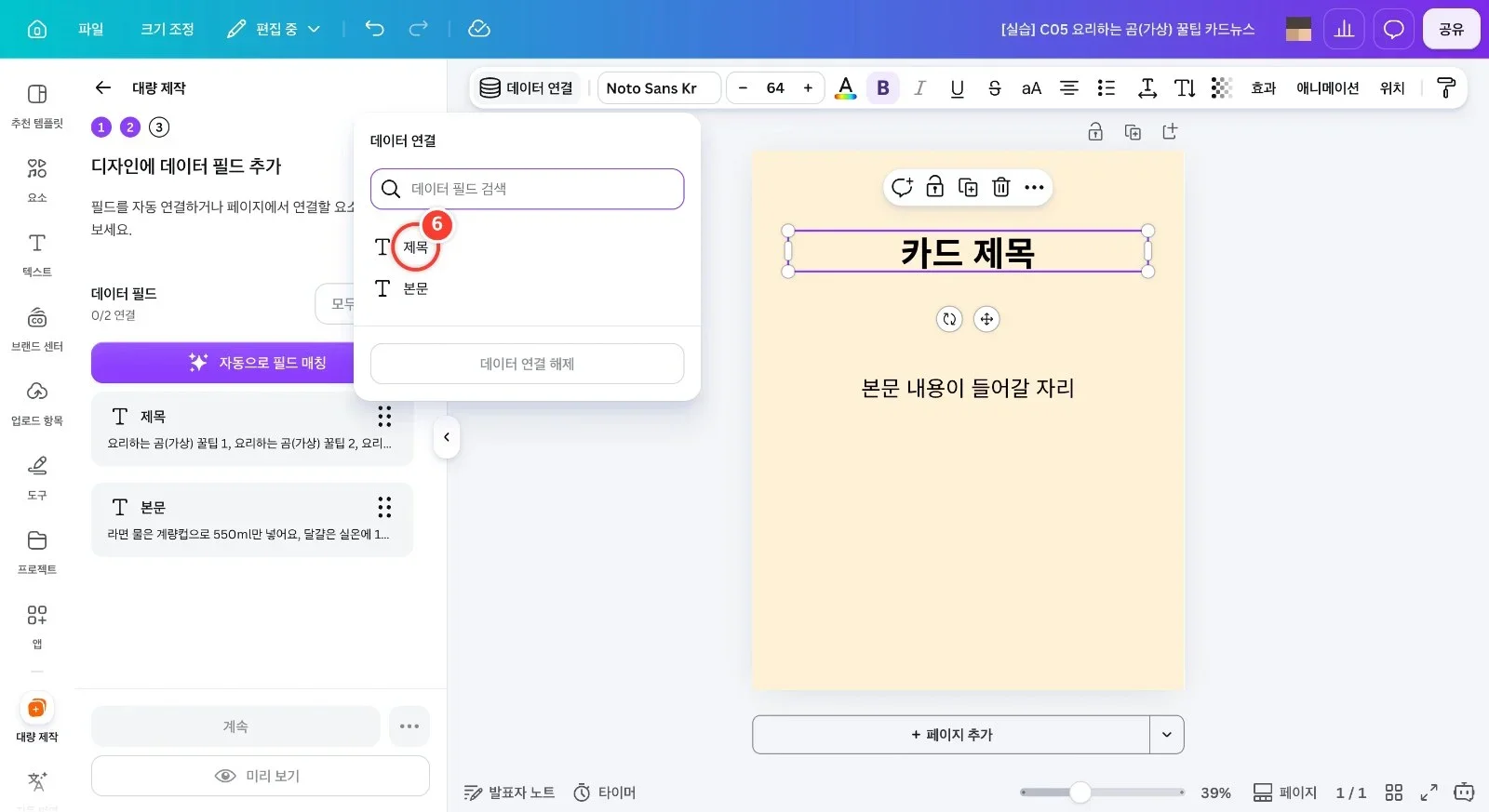Open 브랜드 센터 panel

coord(37,329)
